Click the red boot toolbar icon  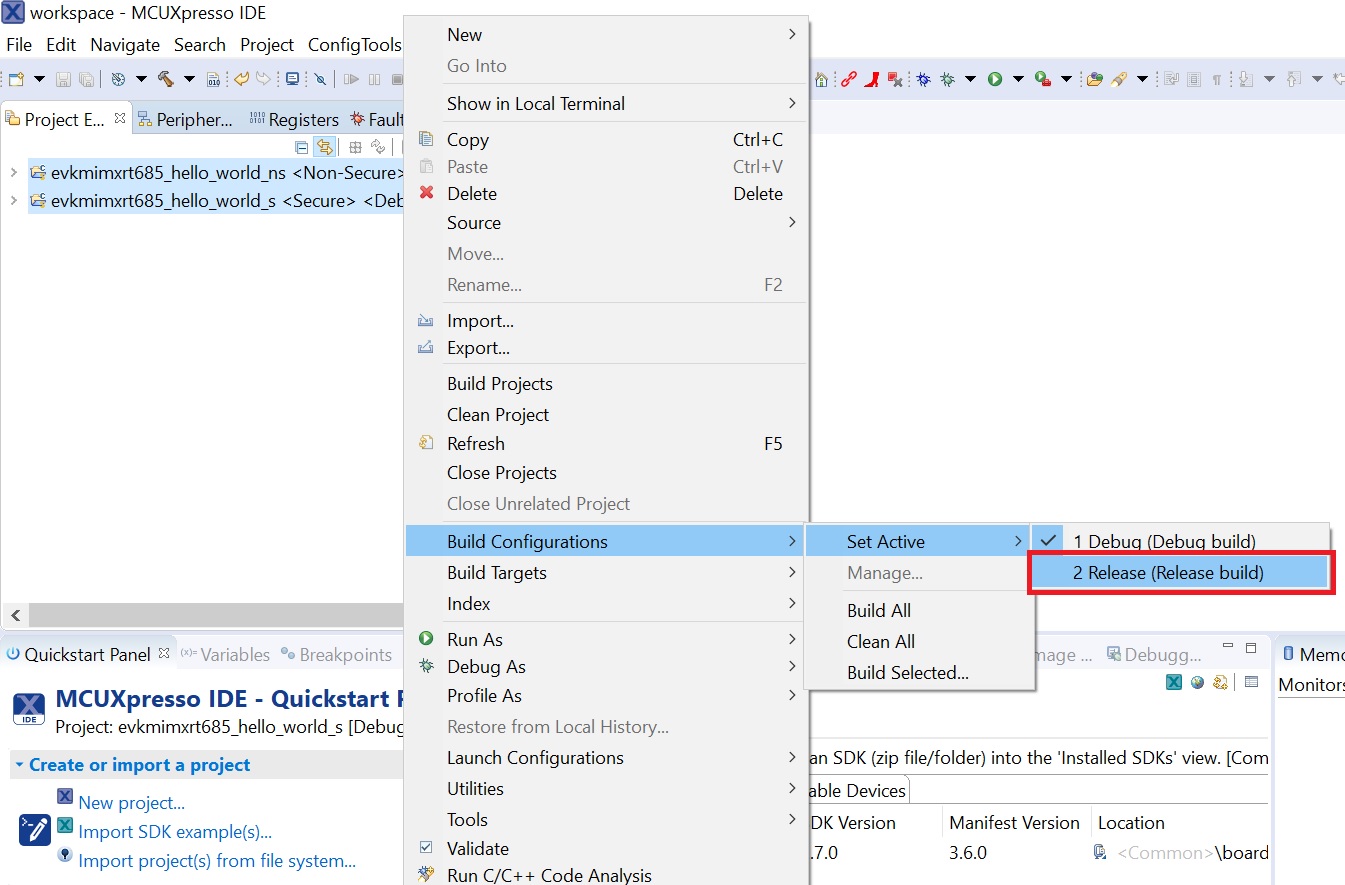coord(872,79)
